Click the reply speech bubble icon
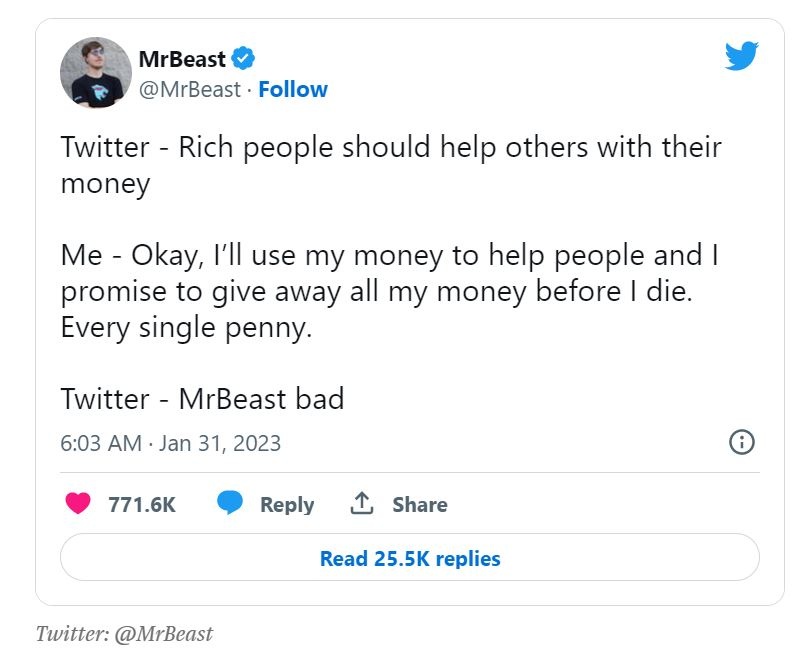Viewport: 812px width, 672px height. tap(230, 504)
